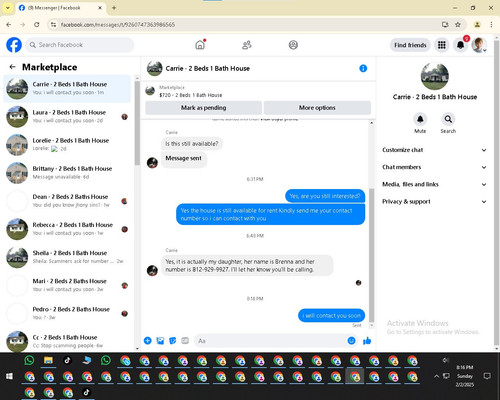Attach a photo file in composer
Image resolution: width=500 pixels, height=400 pixels.
point(160,341)
